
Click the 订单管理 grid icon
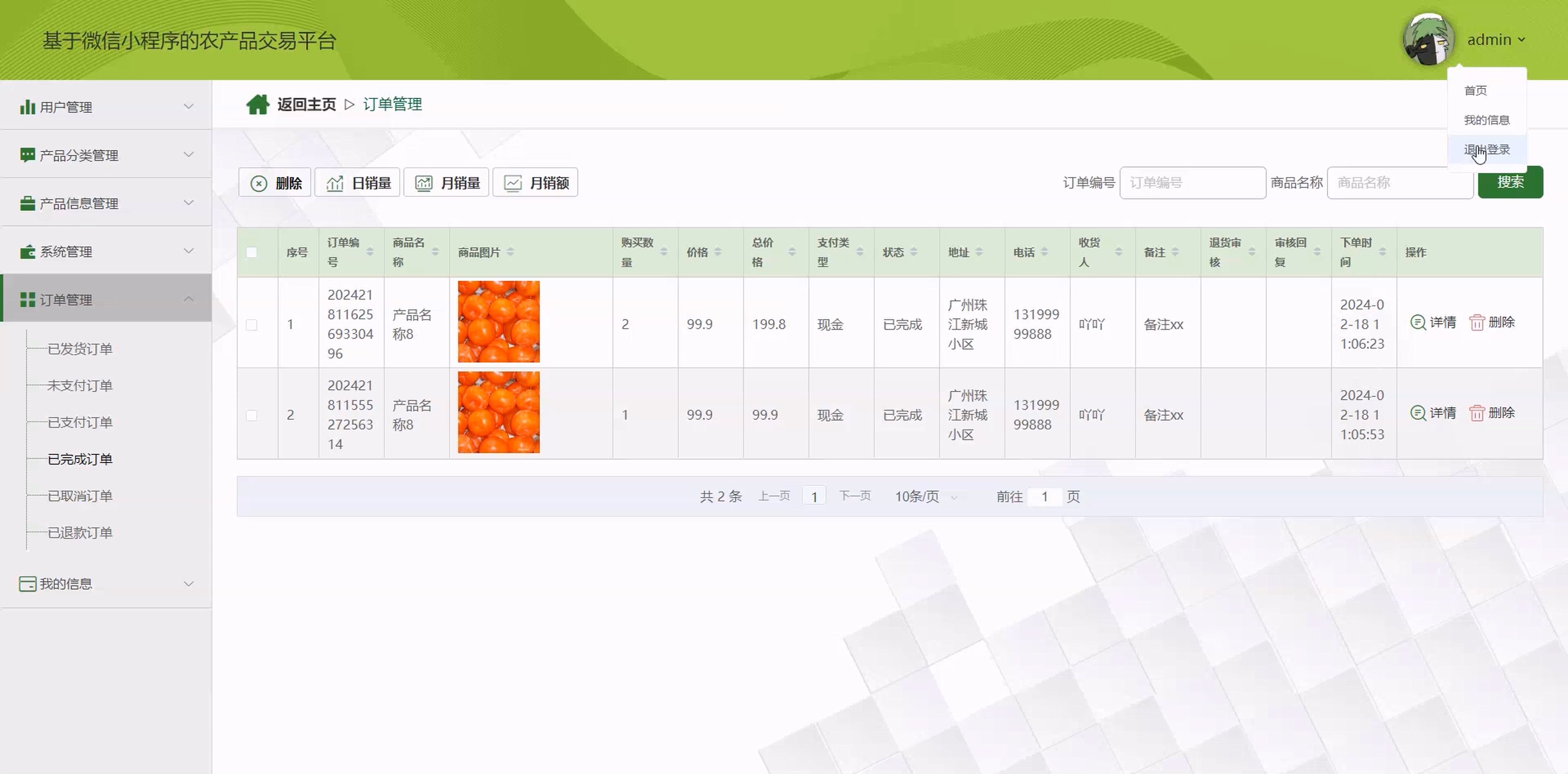pos(27,300)
